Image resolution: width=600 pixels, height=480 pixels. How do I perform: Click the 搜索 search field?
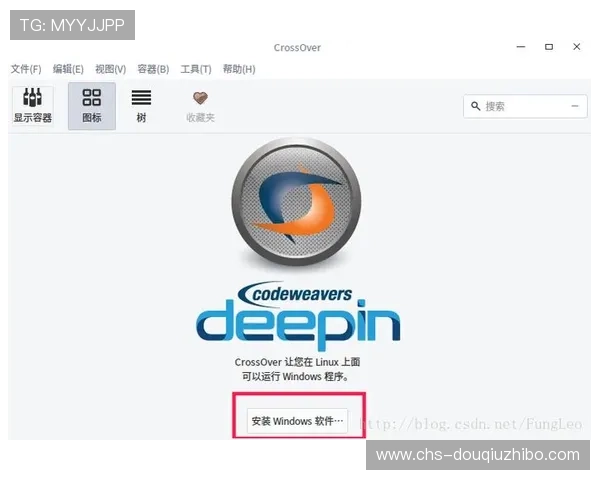tap(525, 106)
